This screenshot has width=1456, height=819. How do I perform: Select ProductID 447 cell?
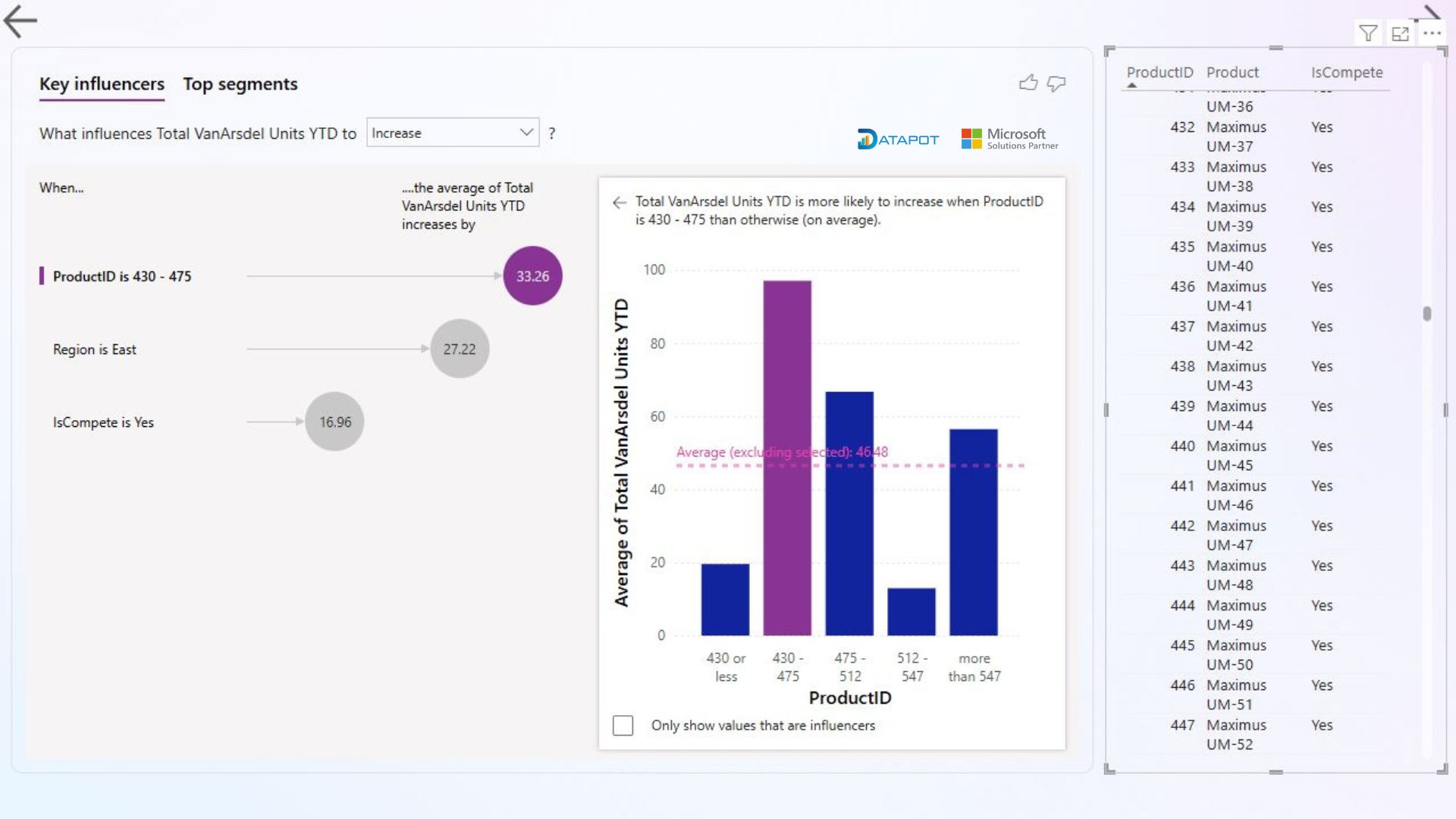pos(1182,726)
